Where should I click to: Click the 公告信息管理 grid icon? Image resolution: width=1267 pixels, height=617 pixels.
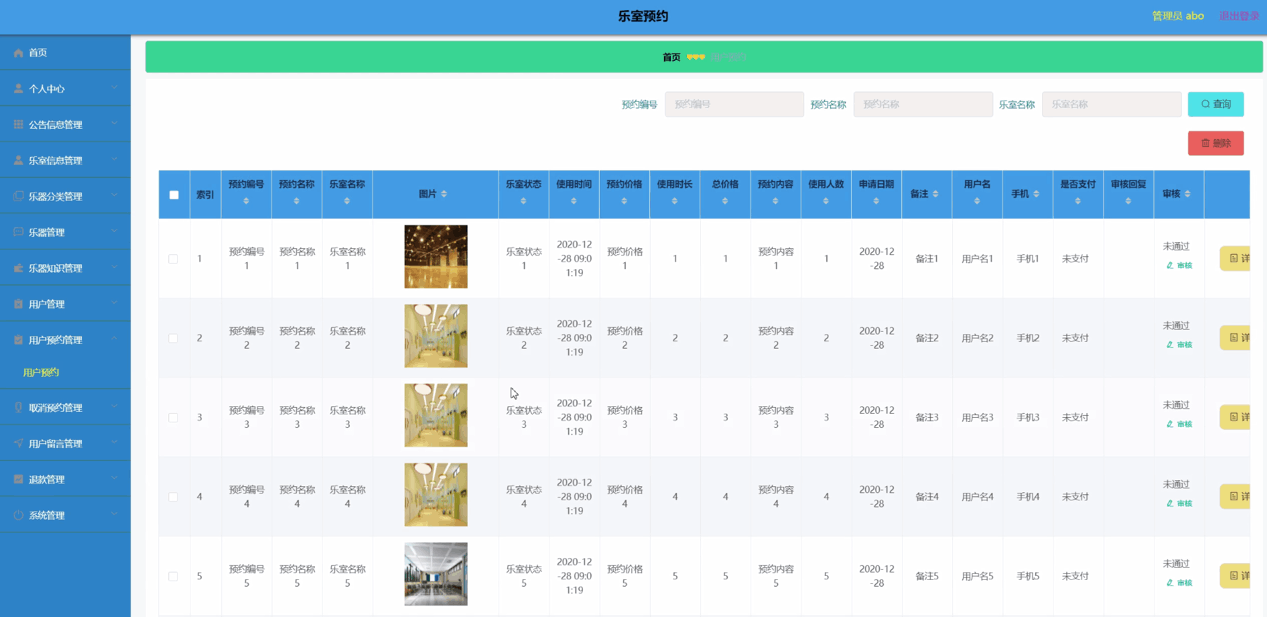pyautogui.click(x=16, y=124)
